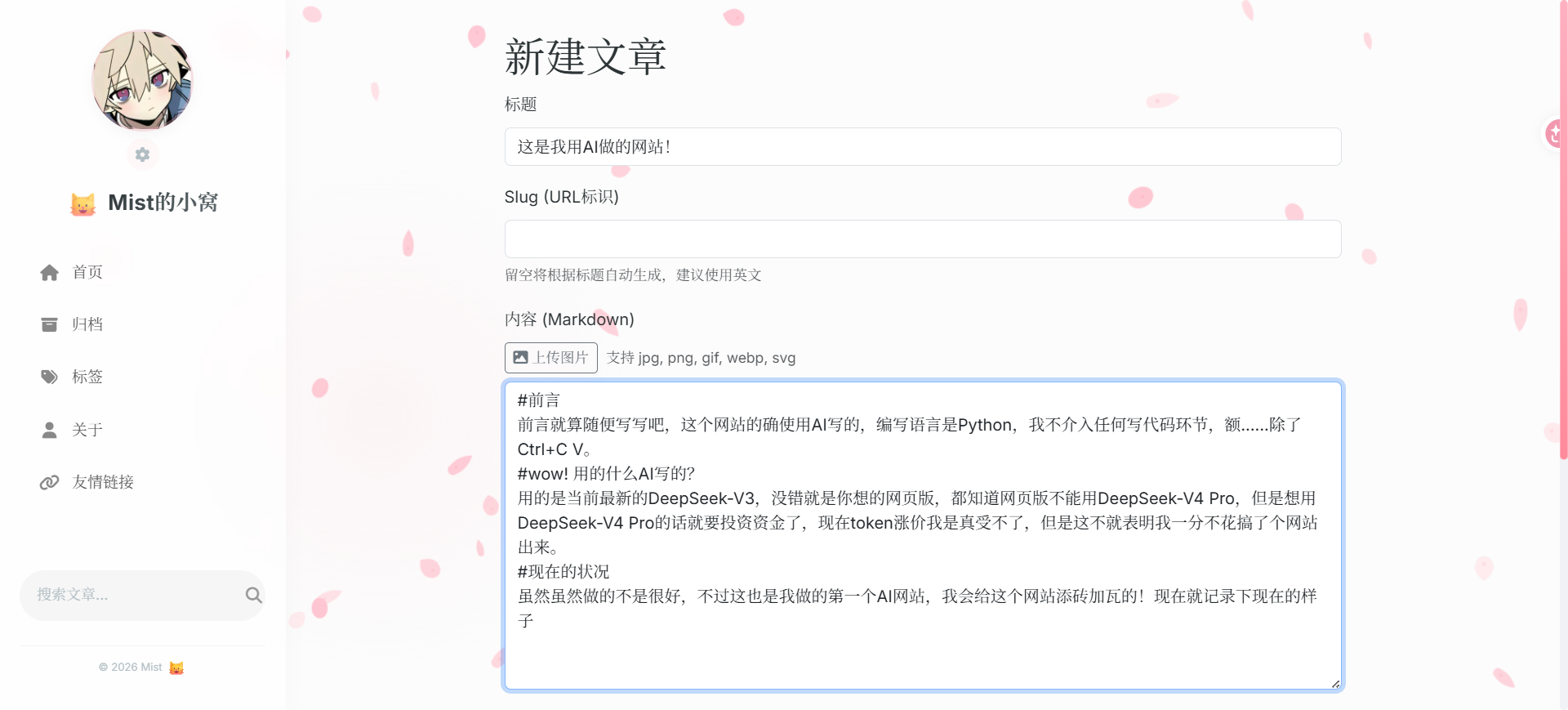
Task: Open the 友情链接 page
Action: tap(103, 482)
